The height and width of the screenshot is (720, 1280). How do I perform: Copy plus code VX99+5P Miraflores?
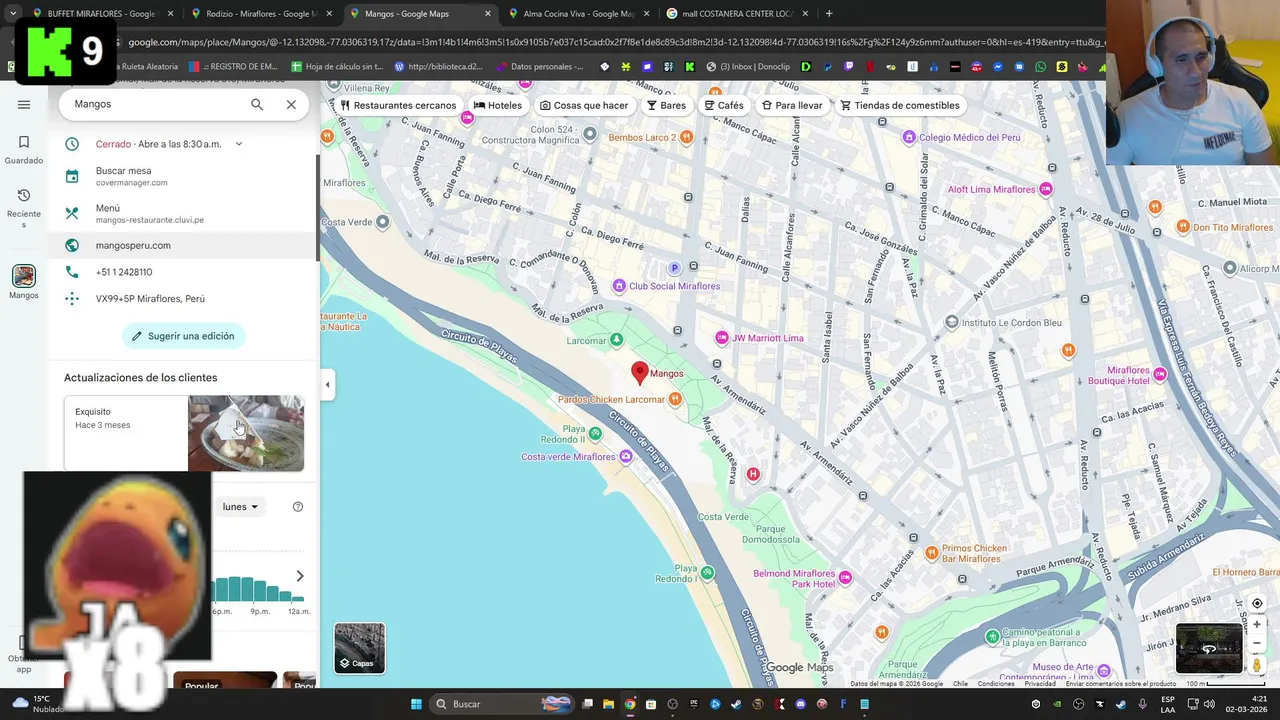click(x=184, y=299)
